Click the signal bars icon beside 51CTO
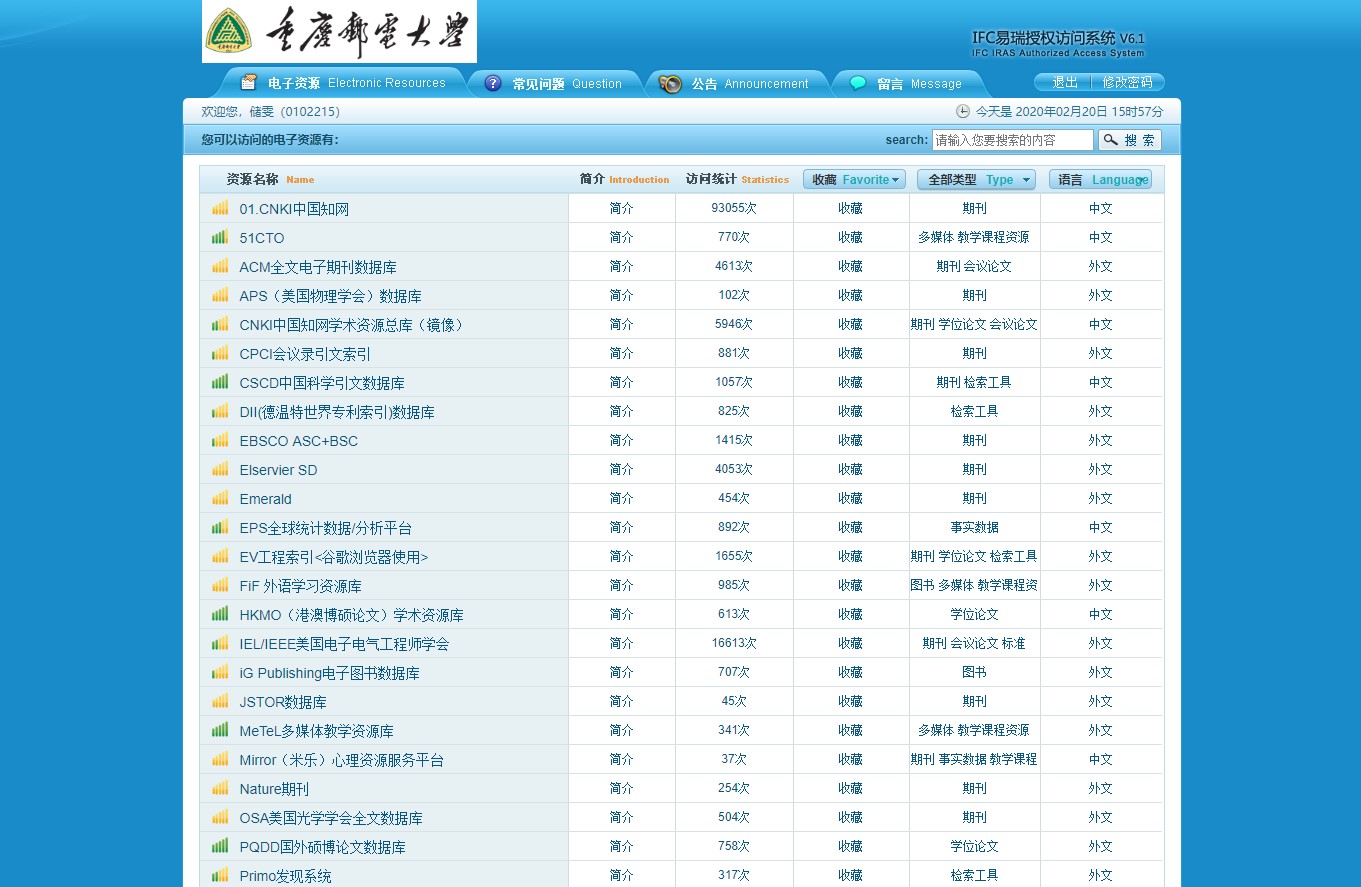Screen dimensions: 1361x887 coord(220,237)
